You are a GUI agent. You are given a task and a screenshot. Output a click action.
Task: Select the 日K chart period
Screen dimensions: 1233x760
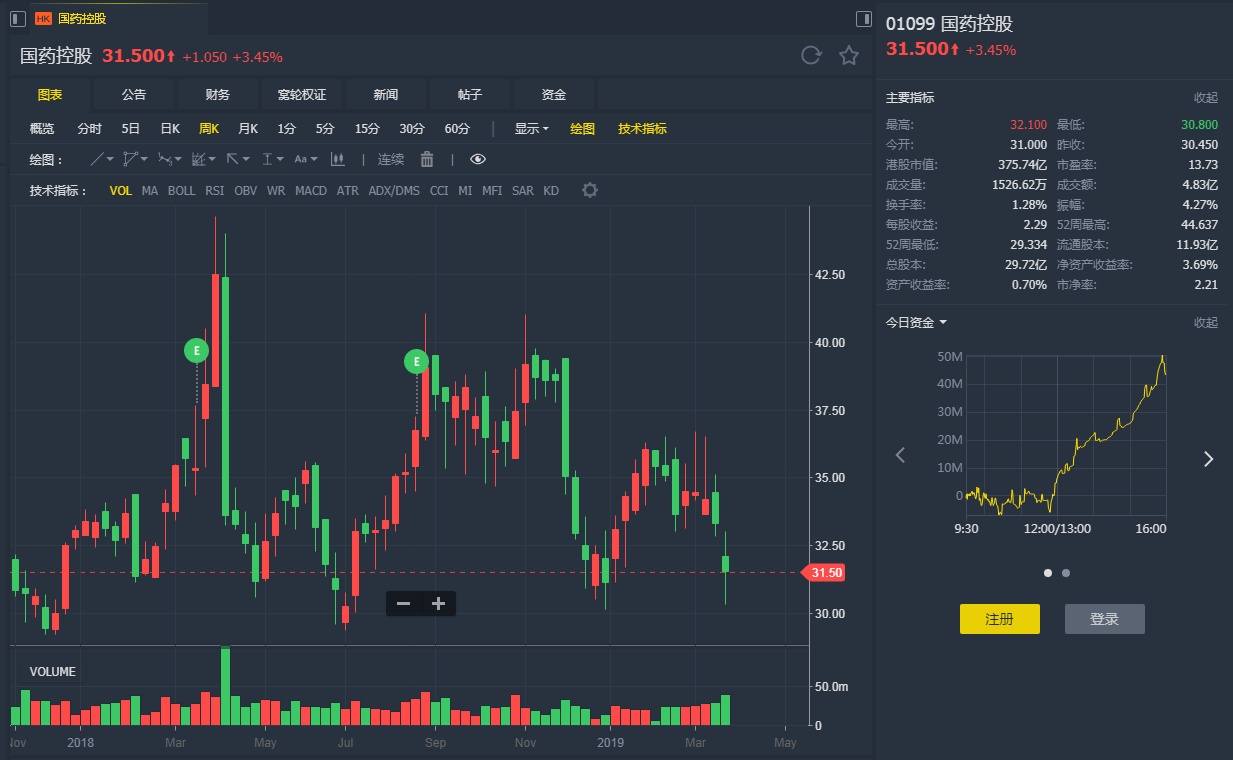(x=170, y=128)
